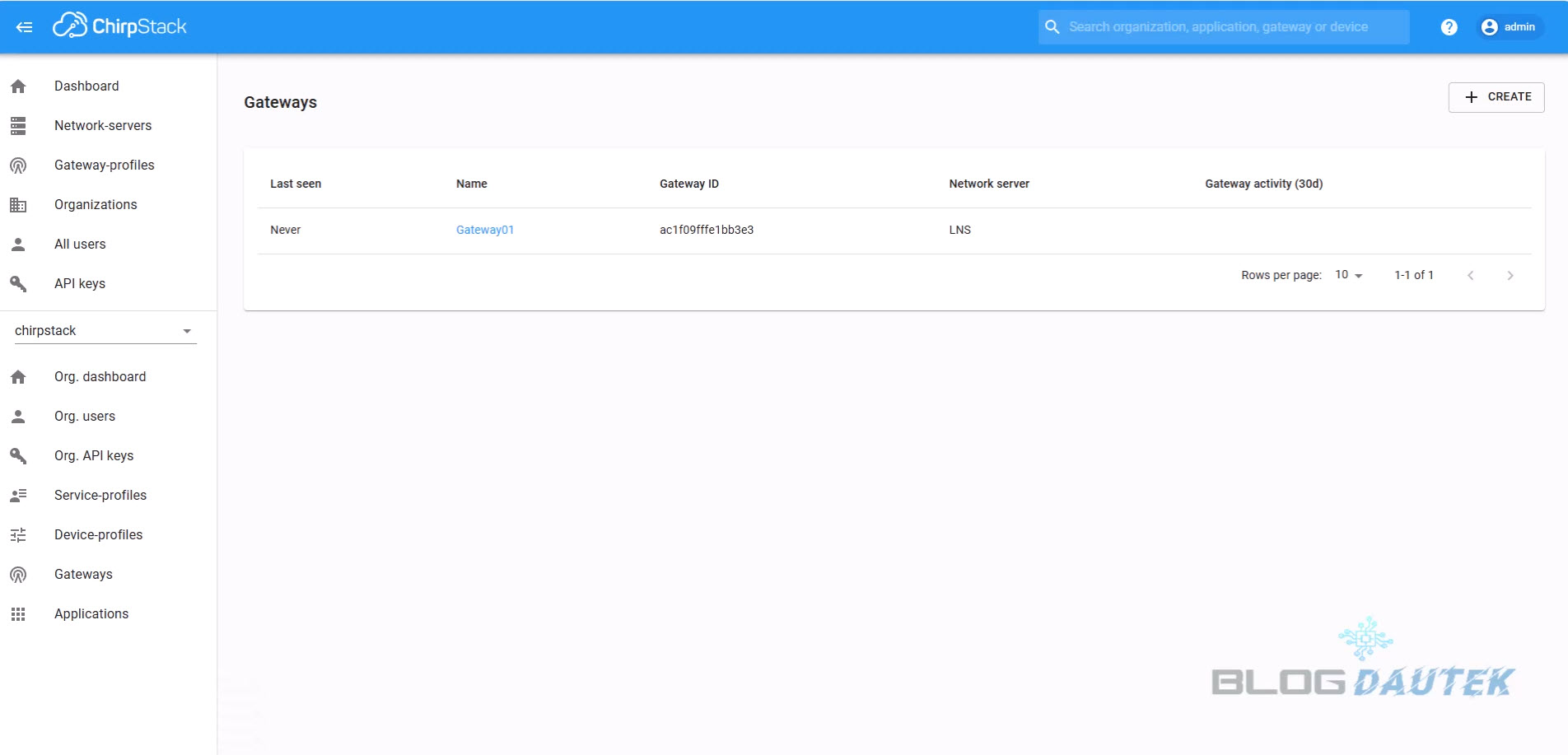Collapse sidebar with the back-arrow menu icon

(x=24, y=27)
